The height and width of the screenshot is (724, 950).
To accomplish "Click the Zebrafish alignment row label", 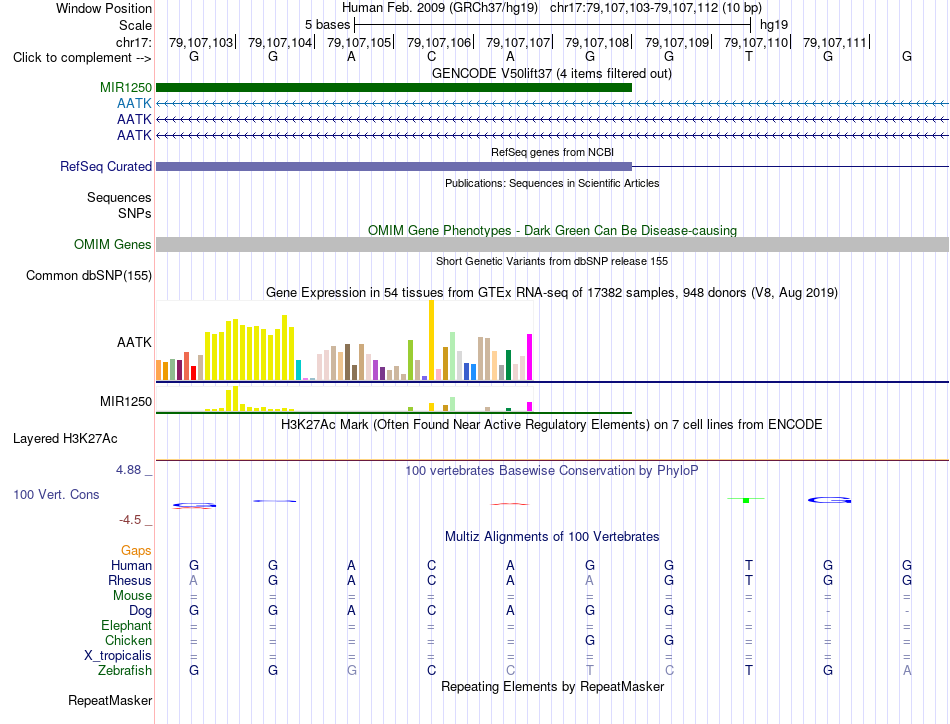I will [125, 671].
